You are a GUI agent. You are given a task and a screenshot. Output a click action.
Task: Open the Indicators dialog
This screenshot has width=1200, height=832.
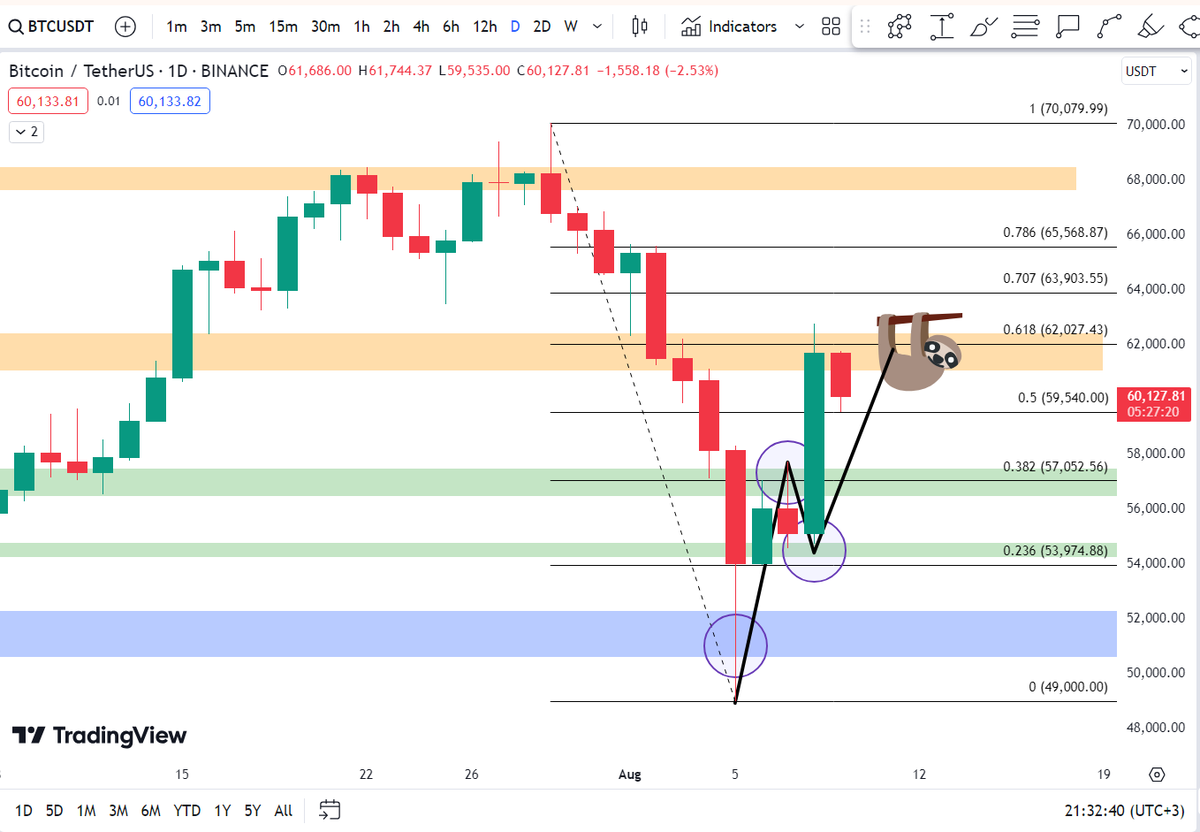730,27
